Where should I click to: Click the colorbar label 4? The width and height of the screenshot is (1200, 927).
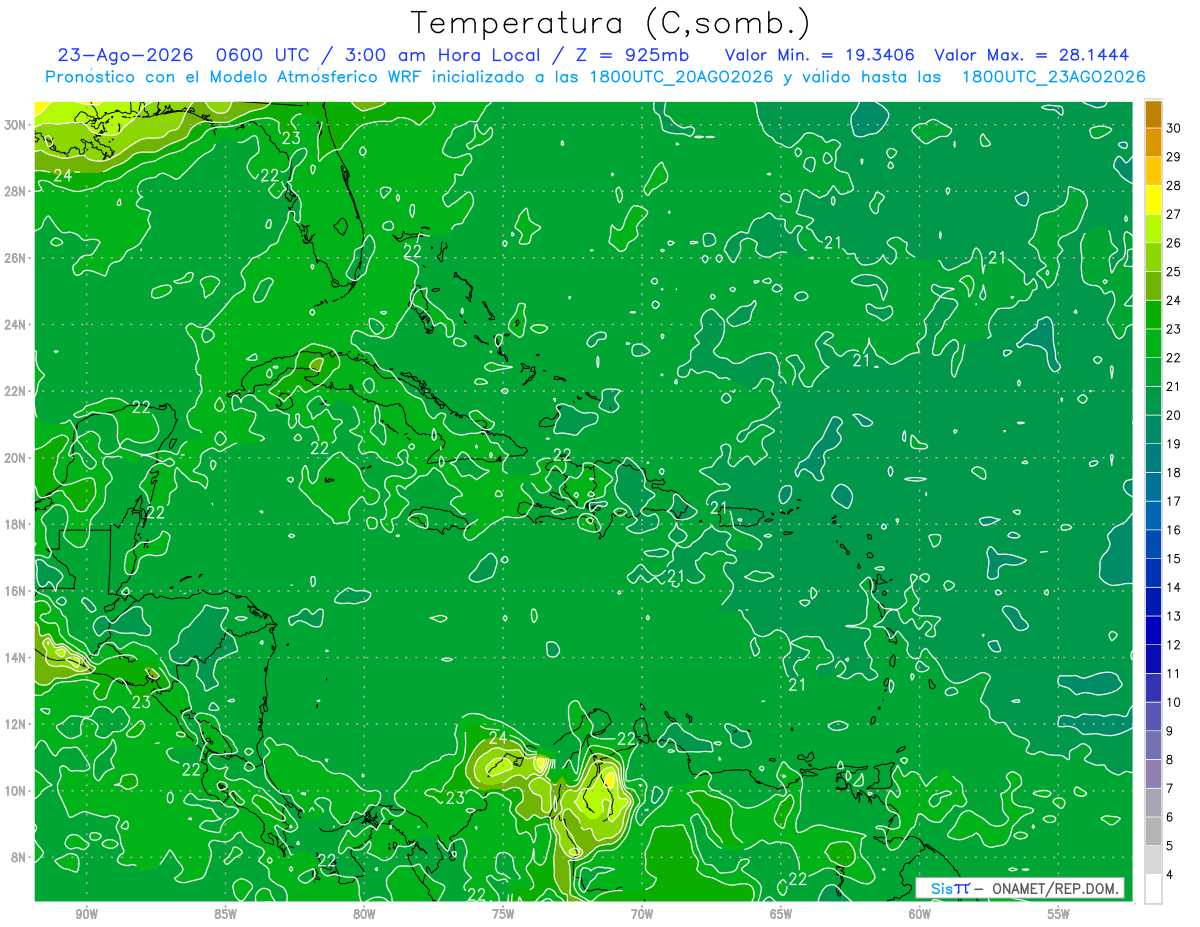(x=1171, y=874)
